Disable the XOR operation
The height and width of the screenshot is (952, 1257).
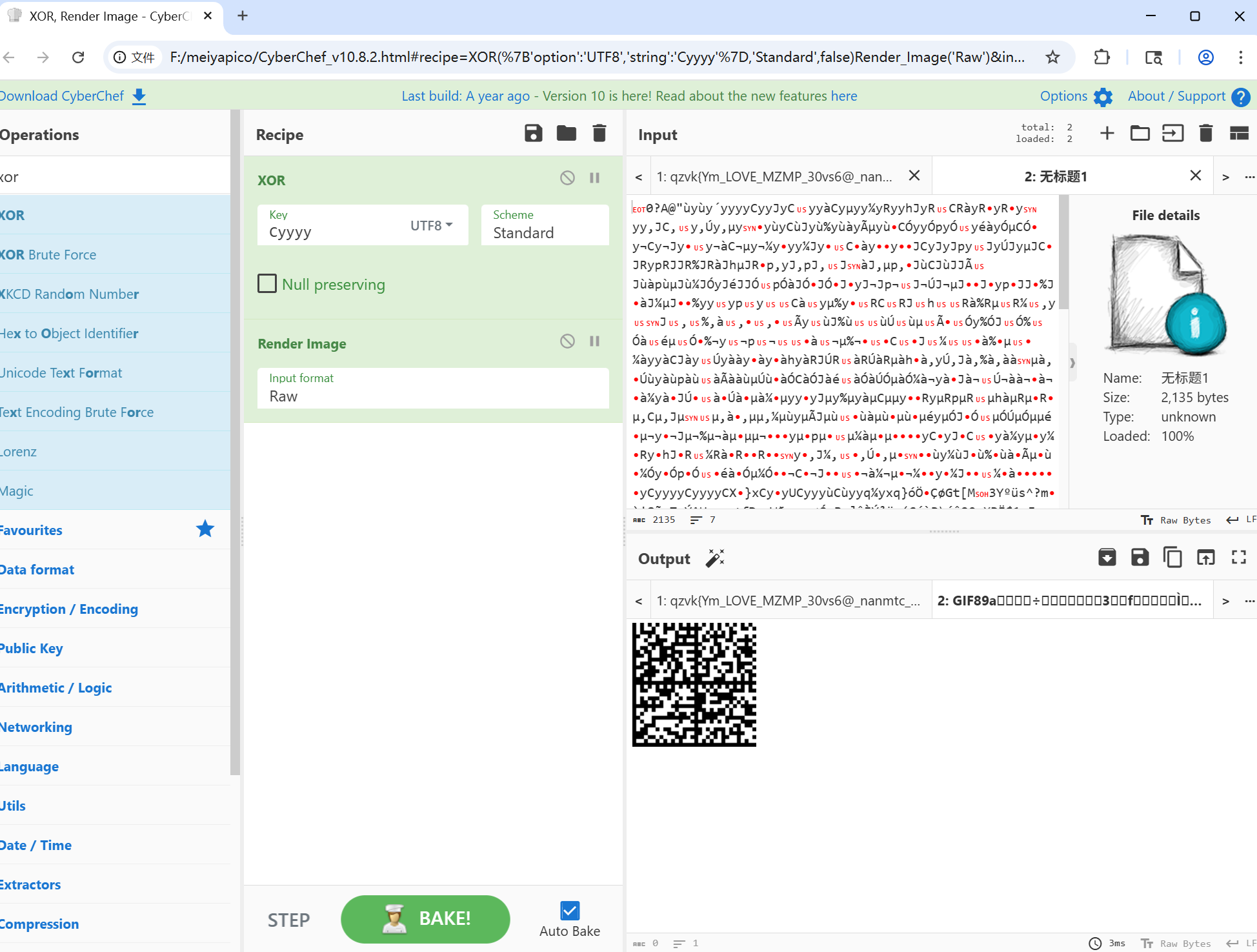tap(567, 178)
